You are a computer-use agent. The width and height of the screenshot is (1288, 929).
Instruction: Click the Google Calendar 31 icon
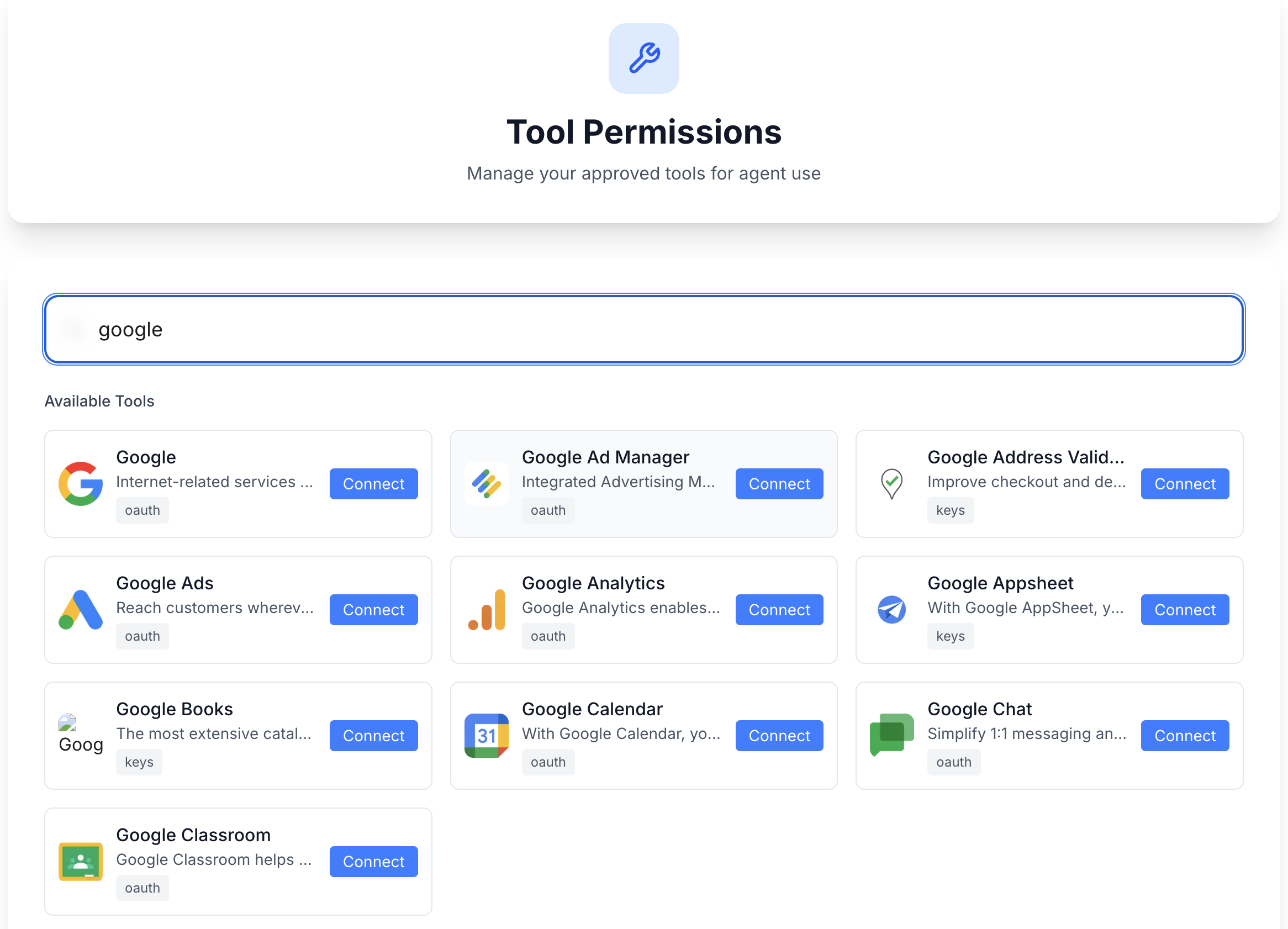pyautogui.click(x=486, y=736)
